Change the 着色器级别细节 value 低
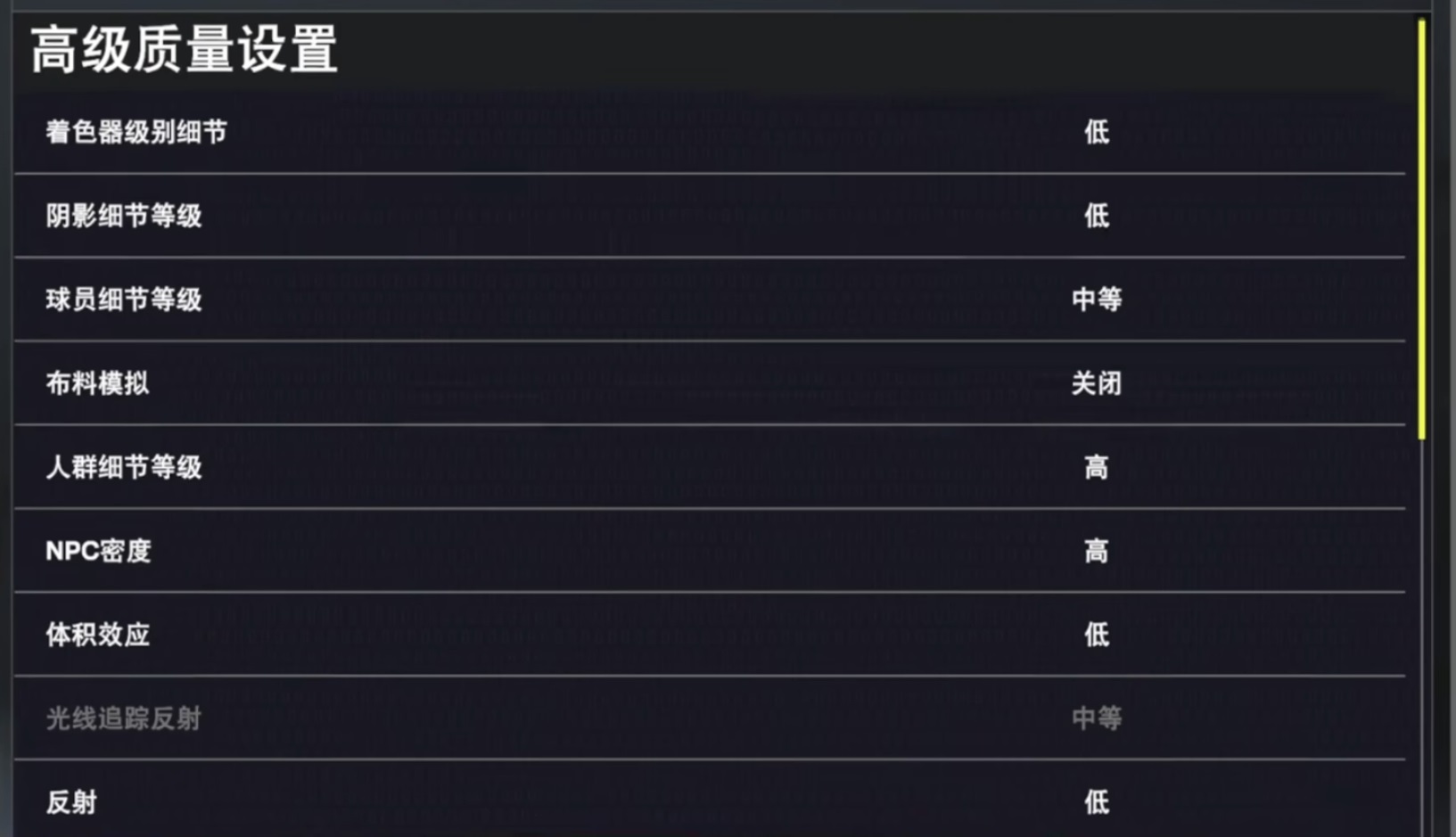Image resolution: width=1456 pixels, height=837 pixels. pos(1096,132)
